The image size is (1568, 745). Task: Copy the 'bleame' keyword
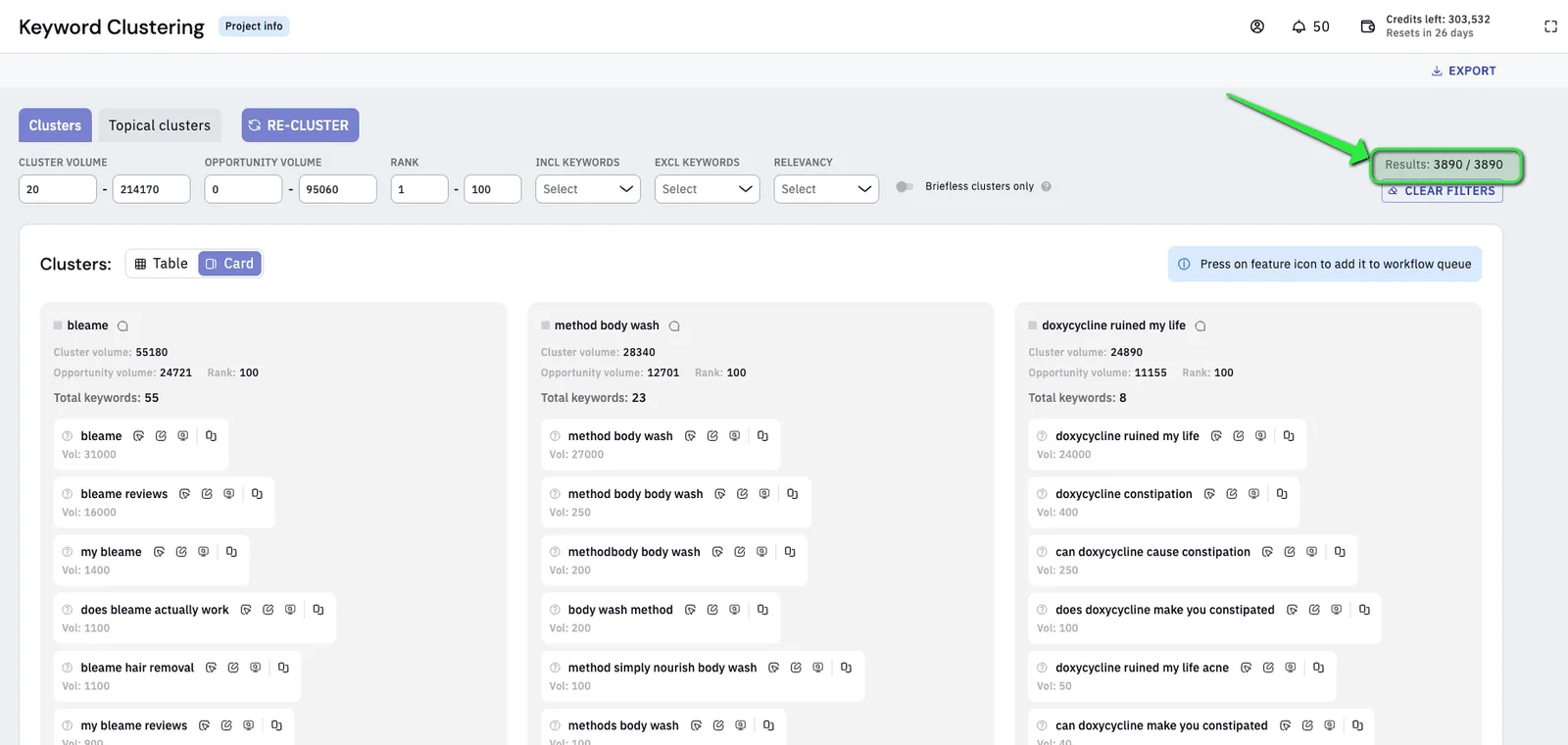(211, 436)
